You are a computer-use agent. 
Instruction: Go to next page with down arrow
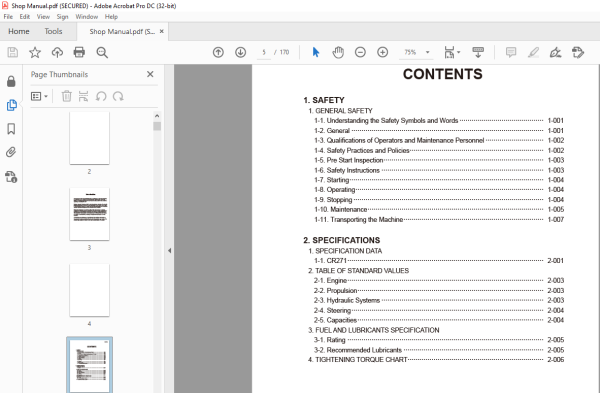click(240, 52)
